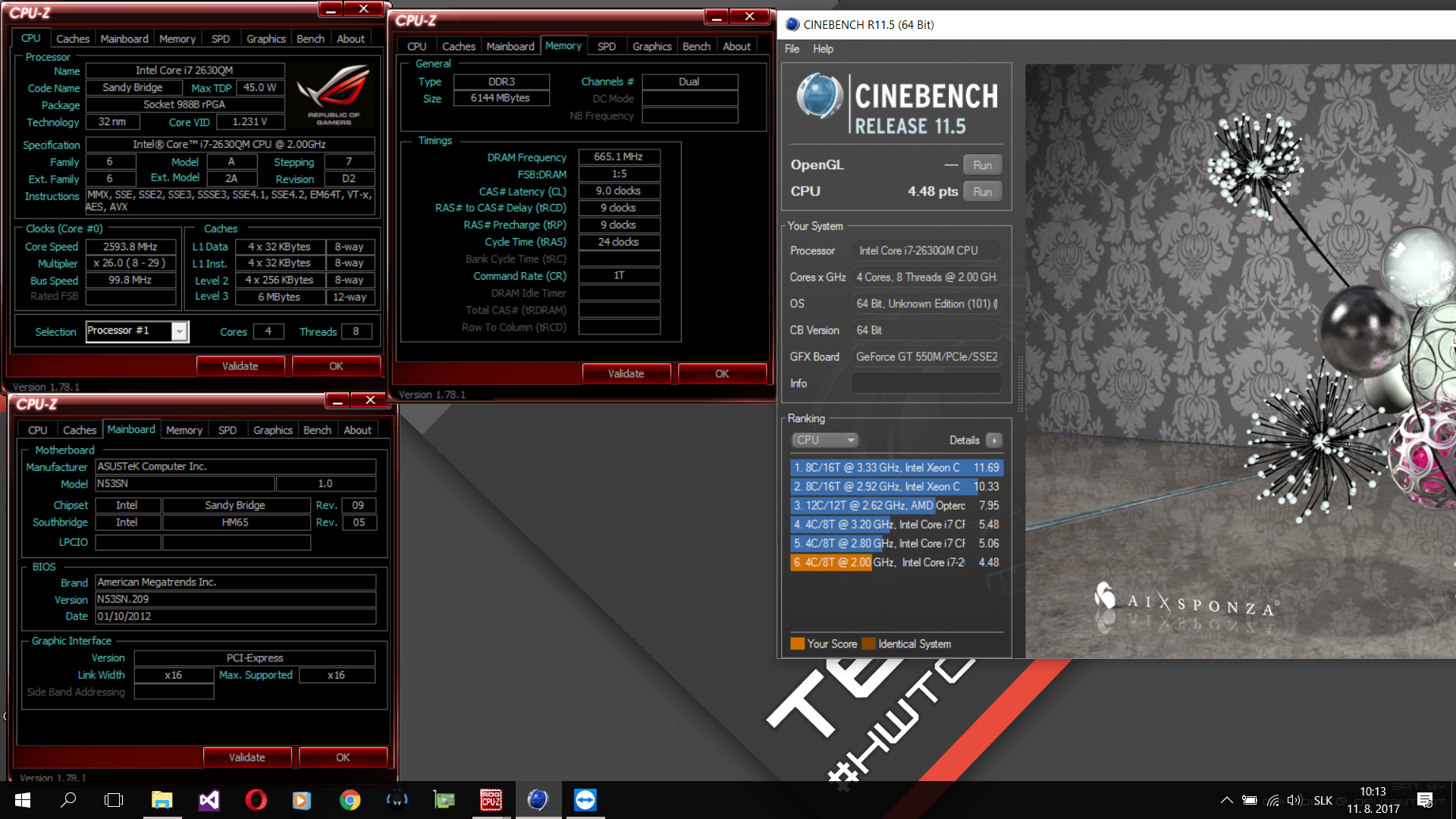Click OK in the Mainboard window
The image size is (1456, 819).
click(x=343, y=758)
